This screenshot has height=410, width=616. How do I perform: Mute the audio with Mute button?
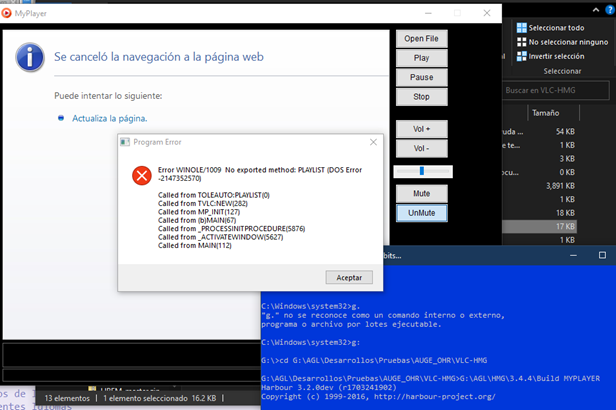(x=421, y=193)
